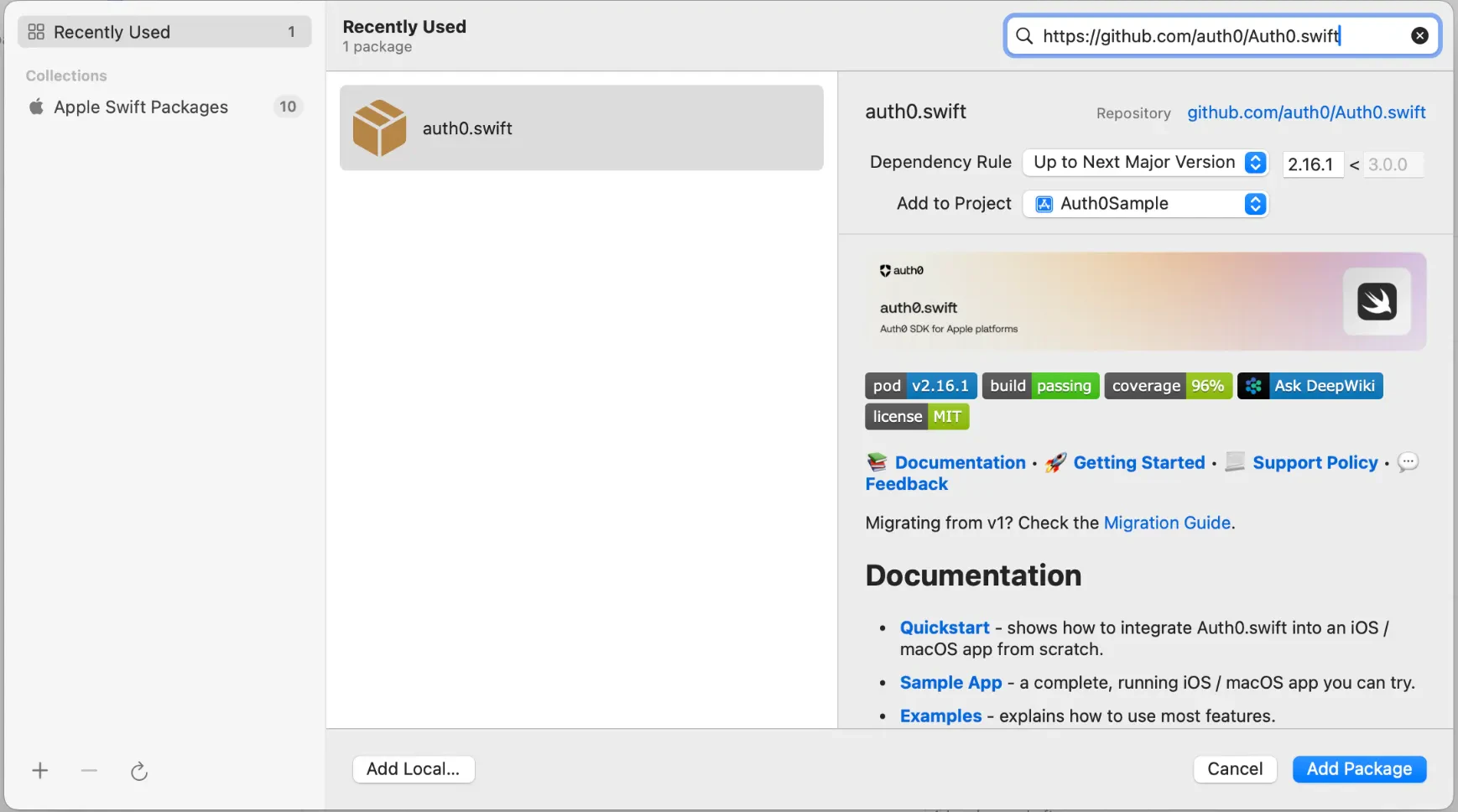Click the laptop icon beside Support Policy
This screenshot has height=812, width=1458.
click(x=1235, y=462)
